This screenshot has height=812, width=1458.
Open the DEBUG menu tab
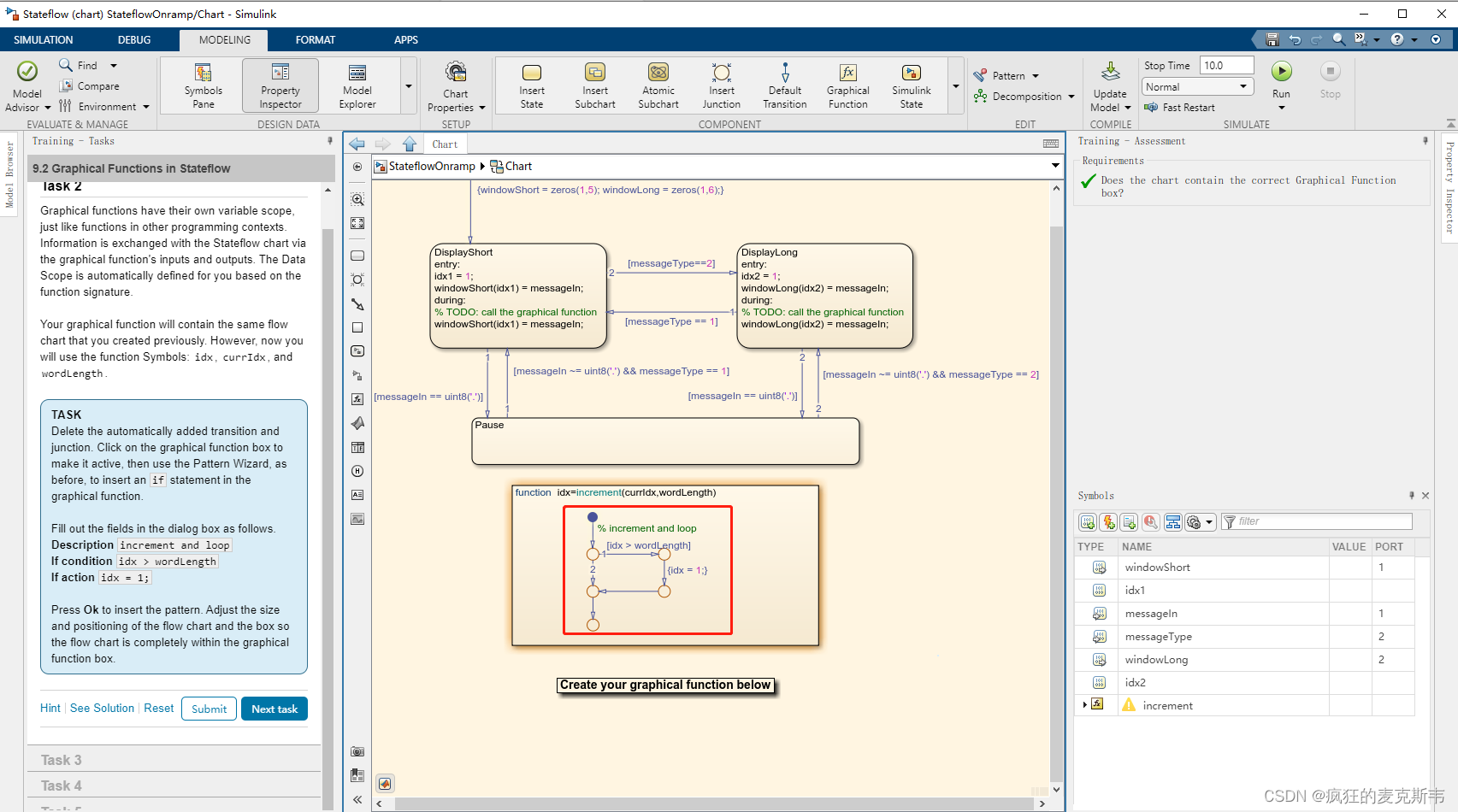(134, 39)
